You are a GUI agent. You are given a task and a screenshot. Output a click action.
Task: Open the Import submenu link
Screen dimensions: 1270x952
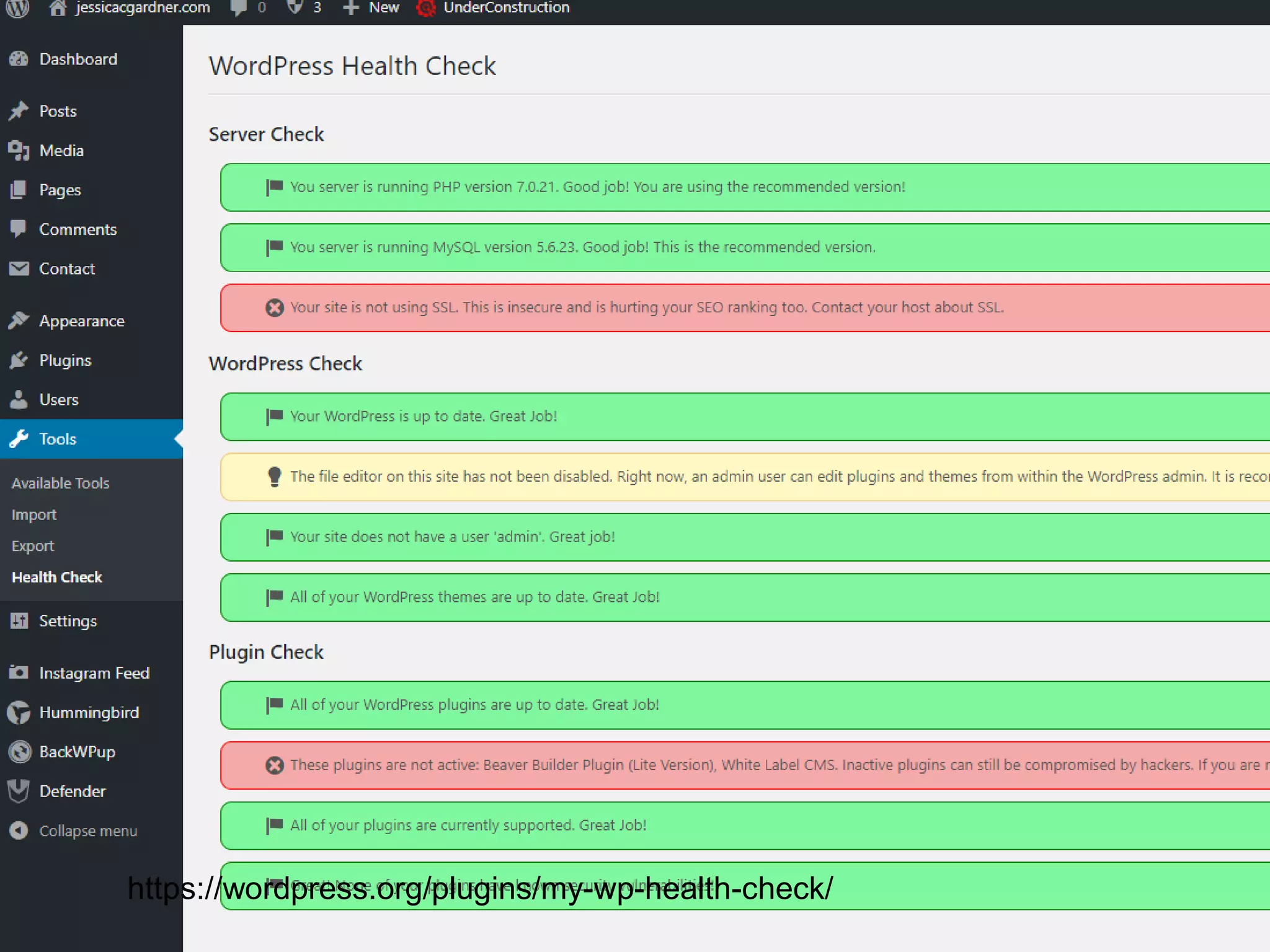point(34,514)
